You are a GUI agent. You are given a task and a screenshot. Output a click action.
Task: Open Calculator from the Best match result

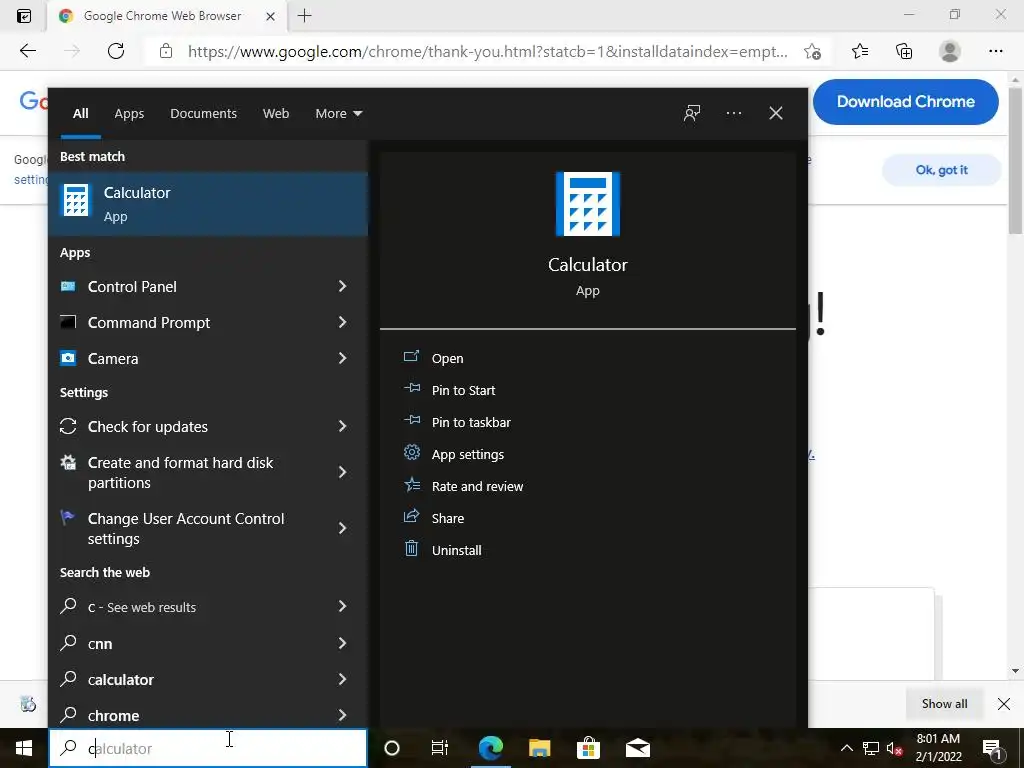(208, 203)
